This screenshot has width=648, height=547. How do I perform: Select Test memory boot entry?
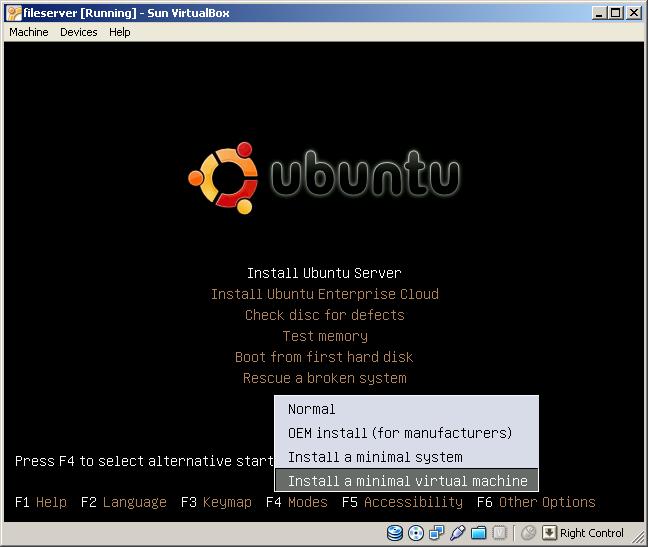pyautogui.click(x=325, y=336)
